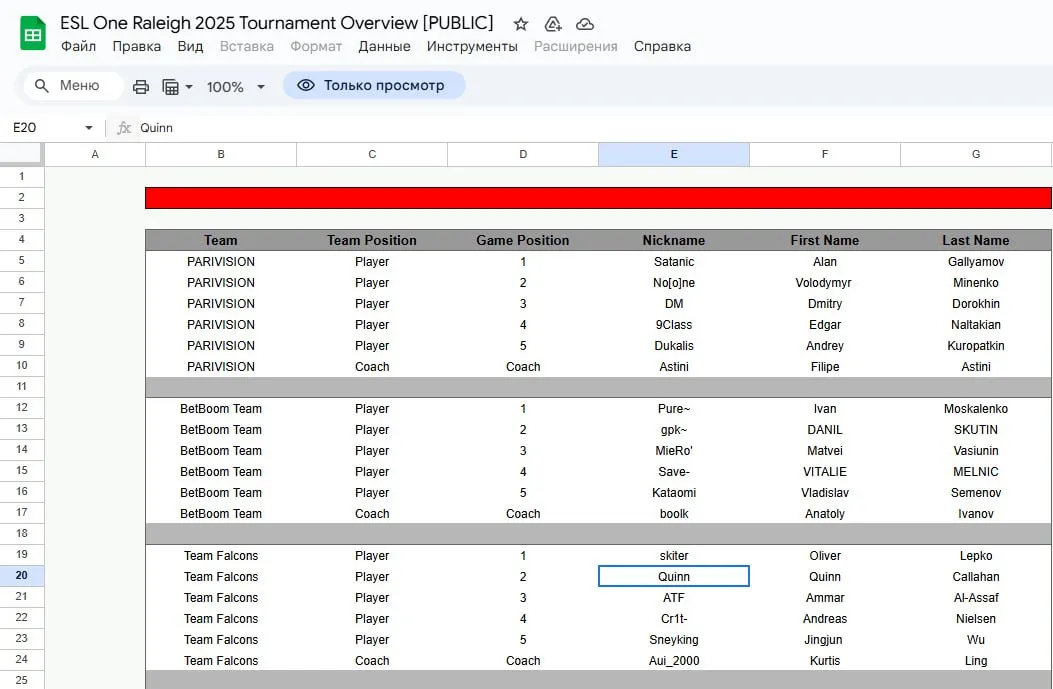The width and height of the screenshot is (1053, 689).
Task: Open the Вставка menu
Action: click(x=246, y=46)
